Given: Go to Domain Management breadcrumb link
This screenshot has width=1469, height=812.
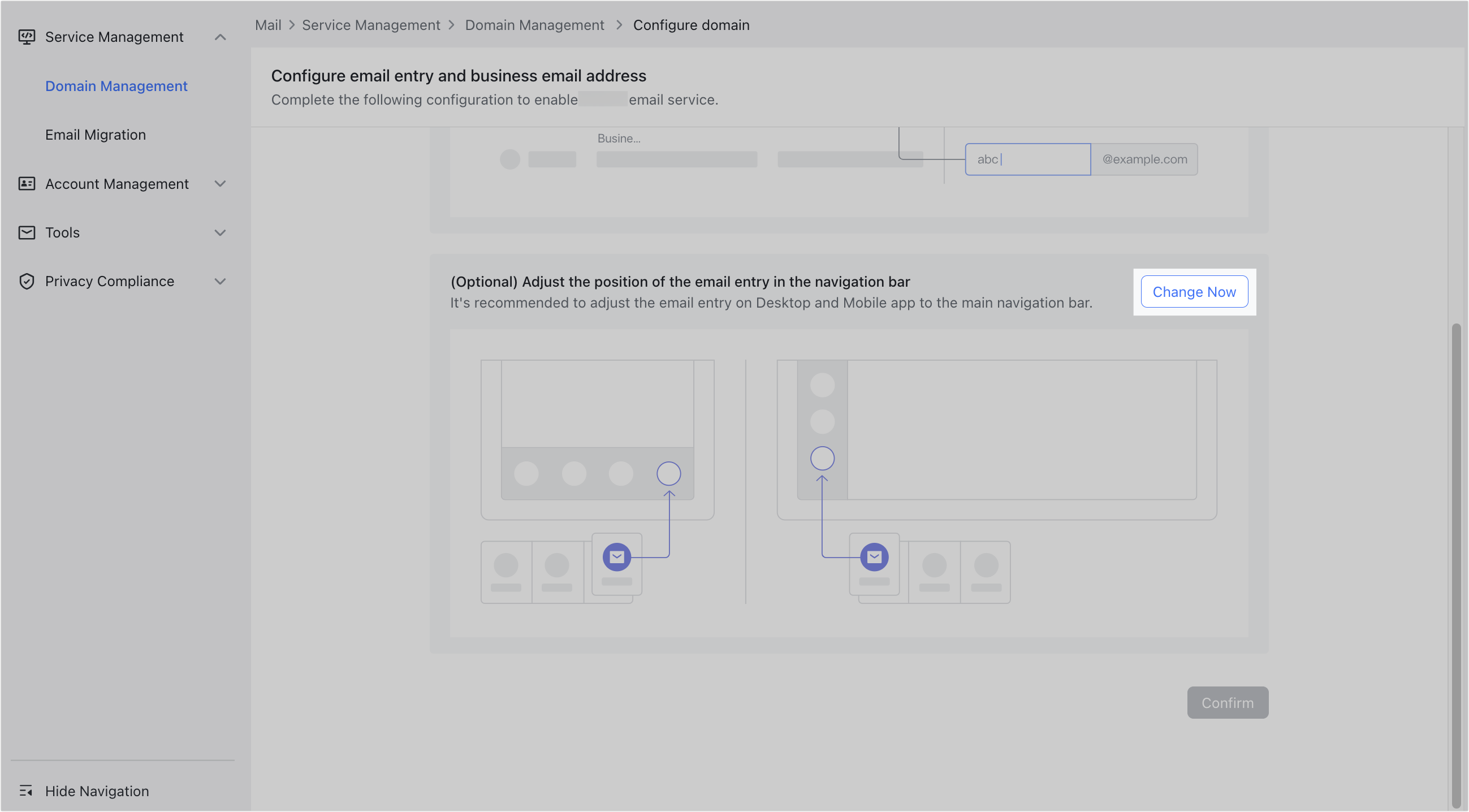Looking at the screenshot, I should [534, 25].
